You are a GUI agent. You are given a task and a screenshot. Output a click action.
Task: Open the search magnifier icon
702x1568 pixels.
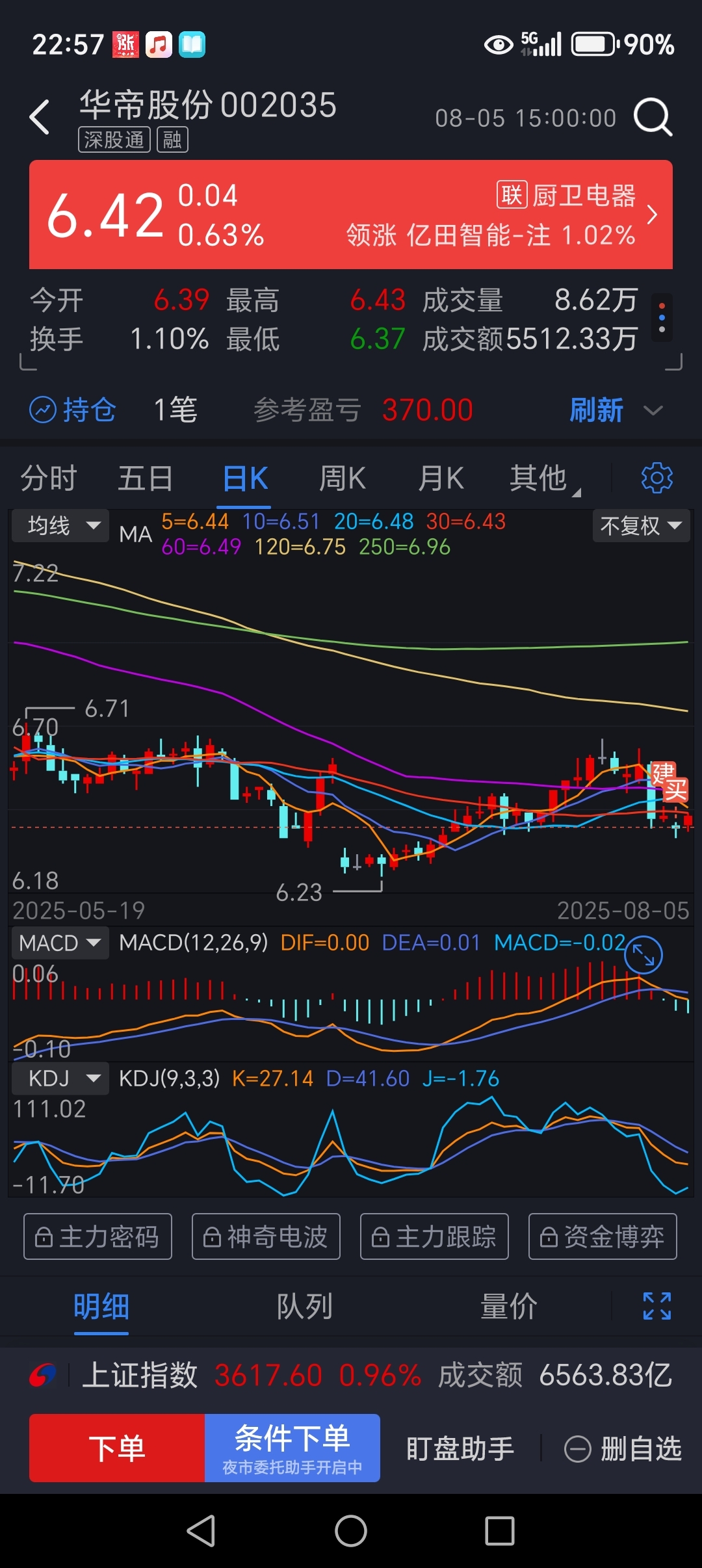pos(653,118)
